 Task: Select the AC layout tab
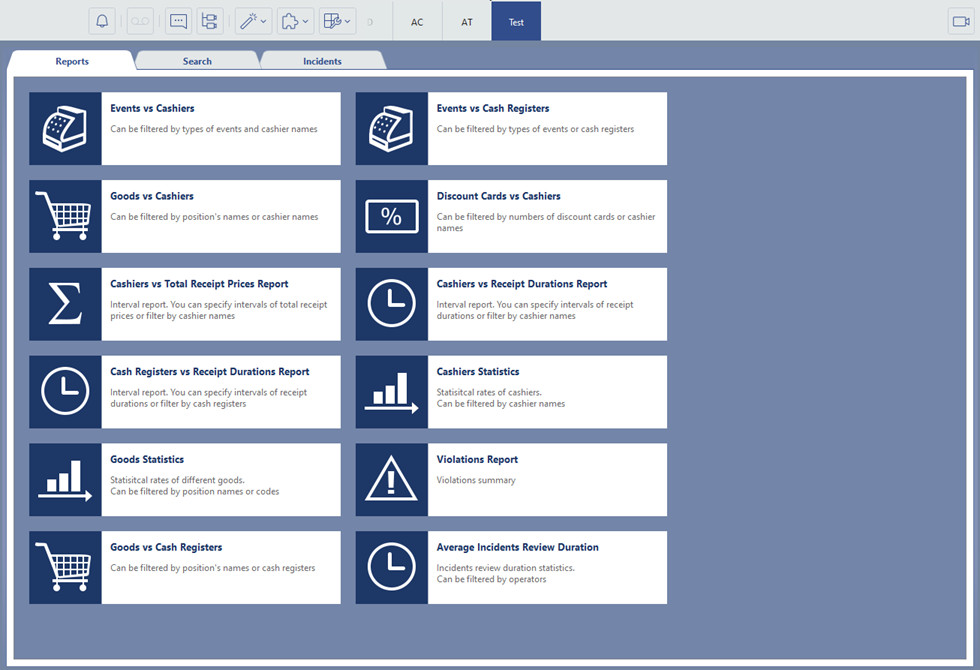click(417, 22)
